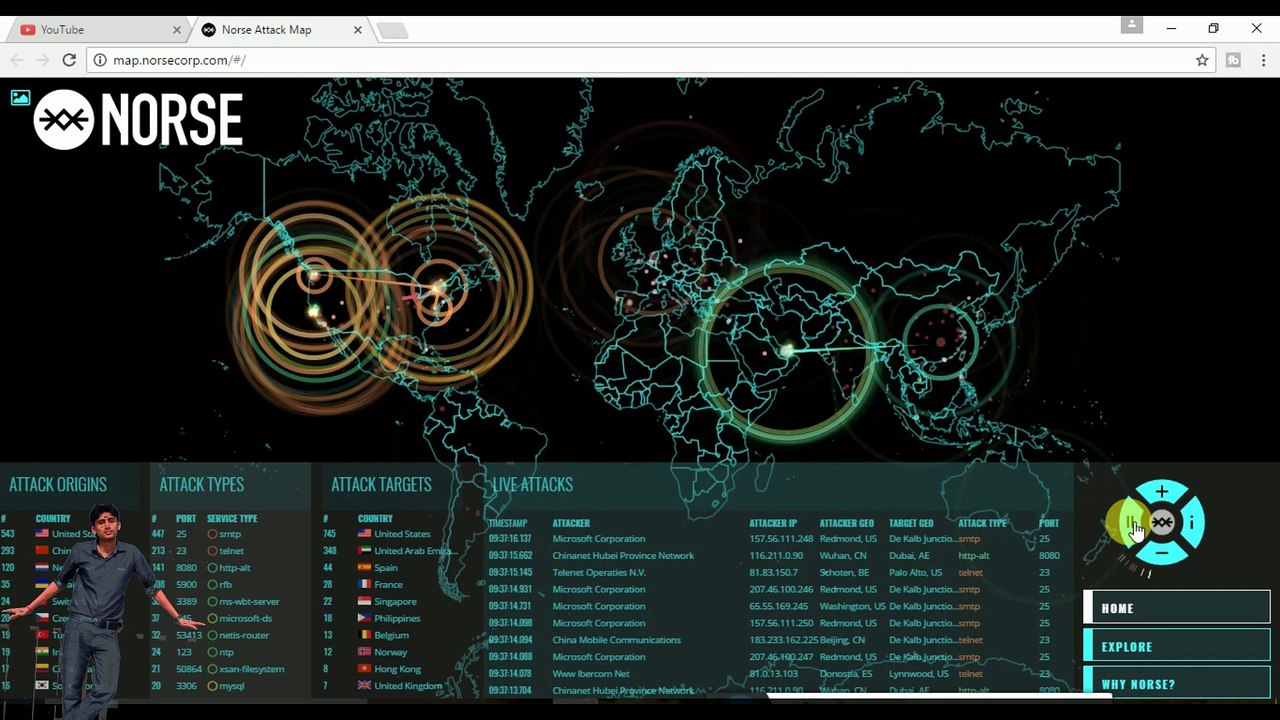This screenshot has width=1280, height=720.
Task: Click Belgium flag in Attack Targets
Action: pyautogui.click(x=364, y=635)
